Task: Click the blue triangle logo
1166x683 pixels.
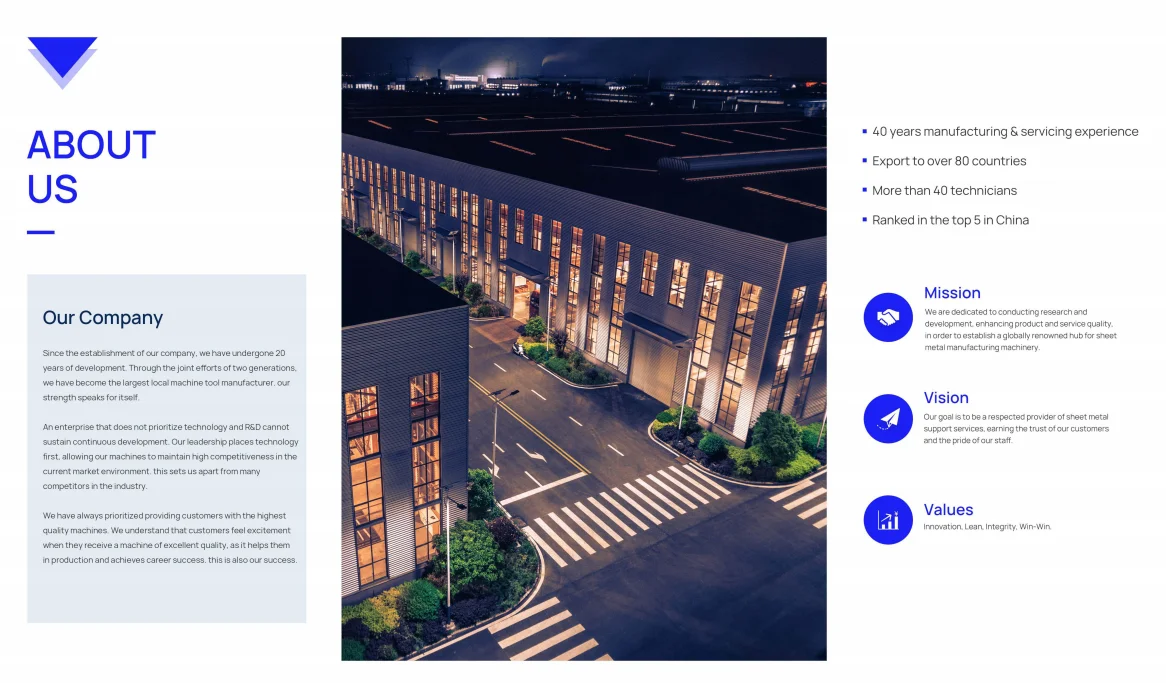Action: [62, 62]
